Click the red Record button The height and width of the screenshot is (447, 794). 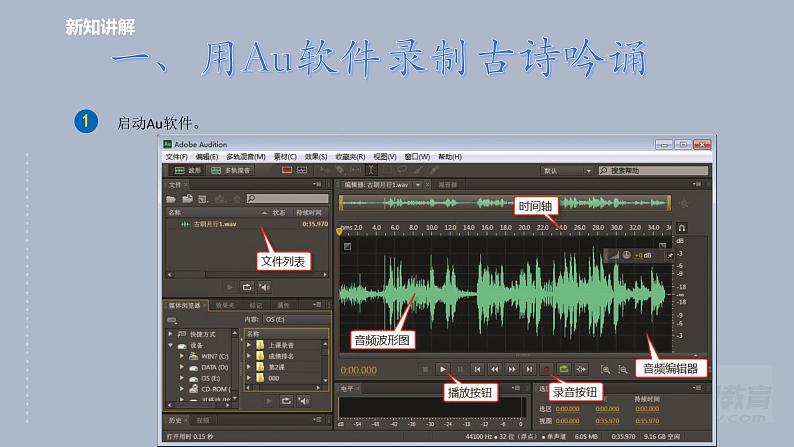tap(546, 370)
